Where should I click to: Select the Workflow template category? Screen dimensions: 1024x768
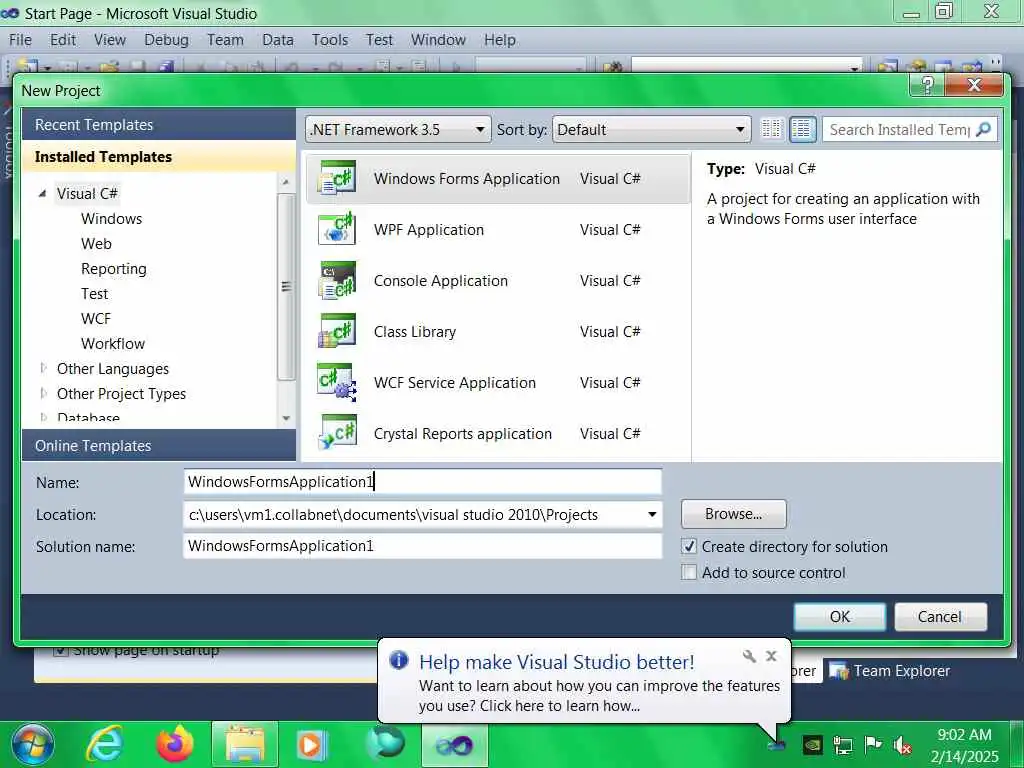coord(113,343)
